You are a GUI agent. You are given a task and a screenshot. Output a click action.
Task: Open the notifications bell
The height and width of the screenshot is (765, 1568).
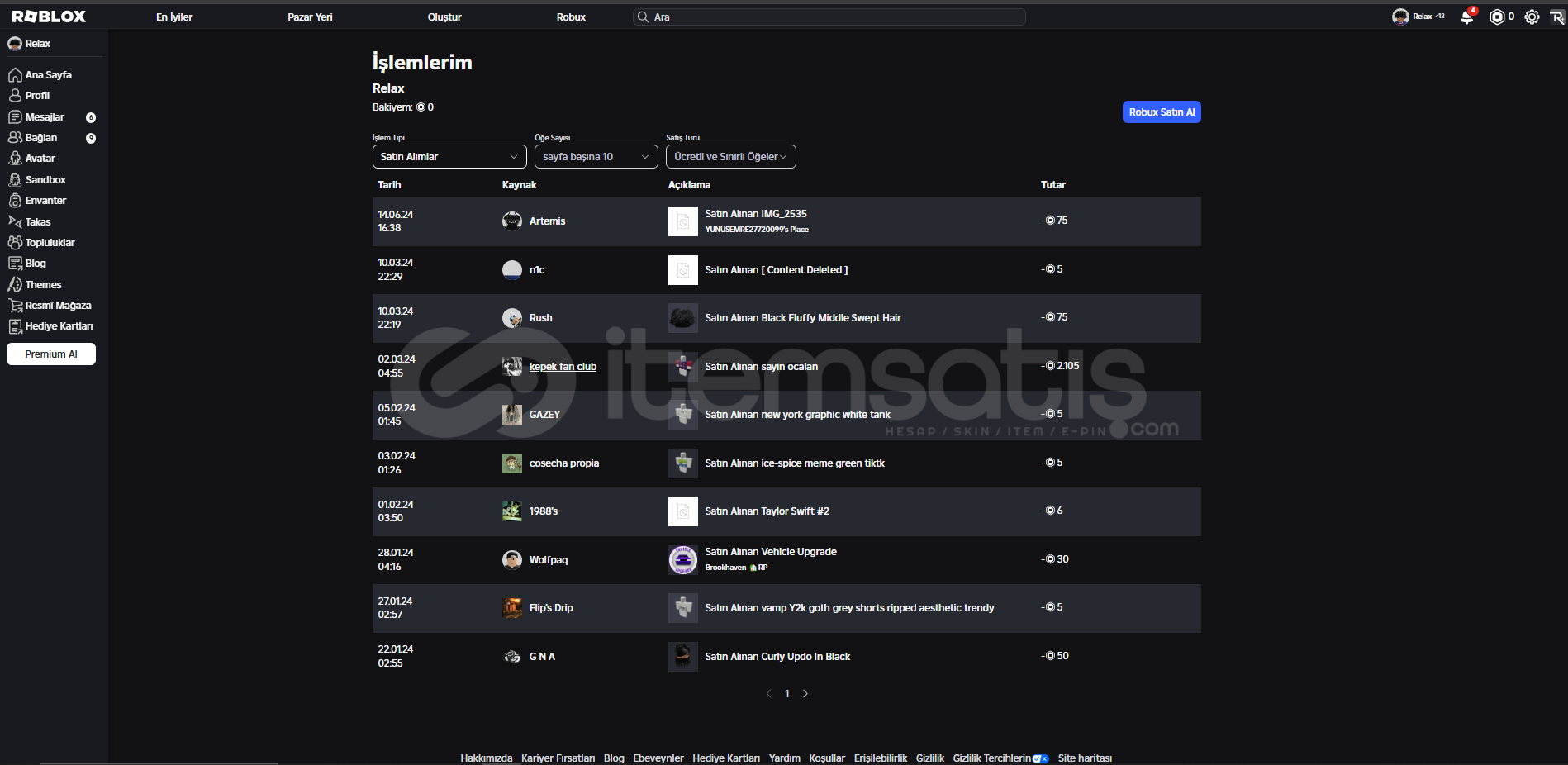point(1467,17)
